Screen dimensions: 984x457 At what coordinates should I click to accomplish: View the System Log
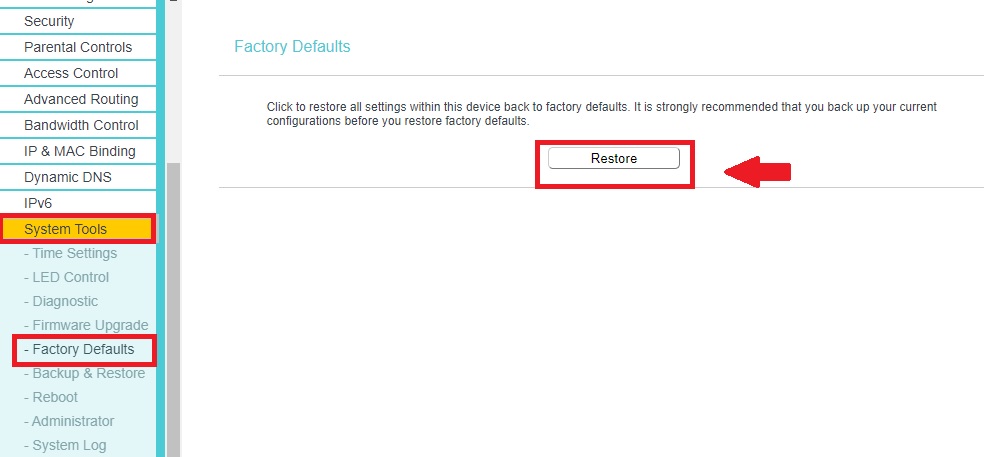(65, 446)
